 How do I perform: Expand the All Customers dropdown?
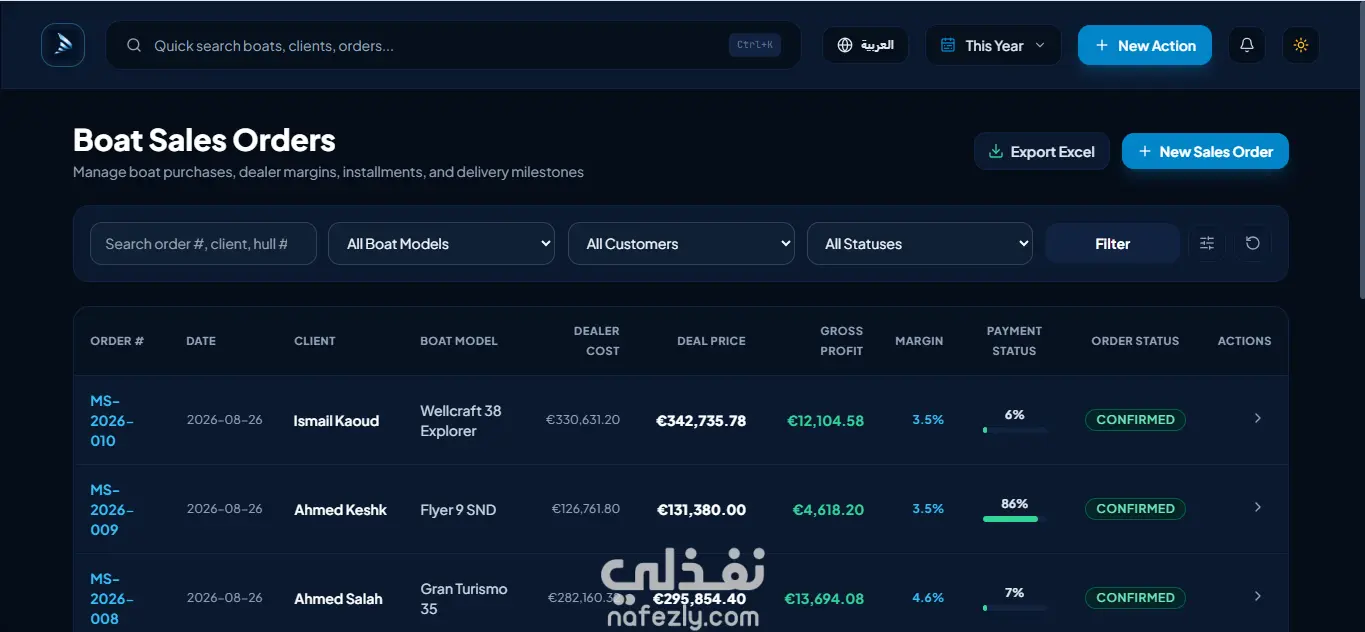coord(681,244)
